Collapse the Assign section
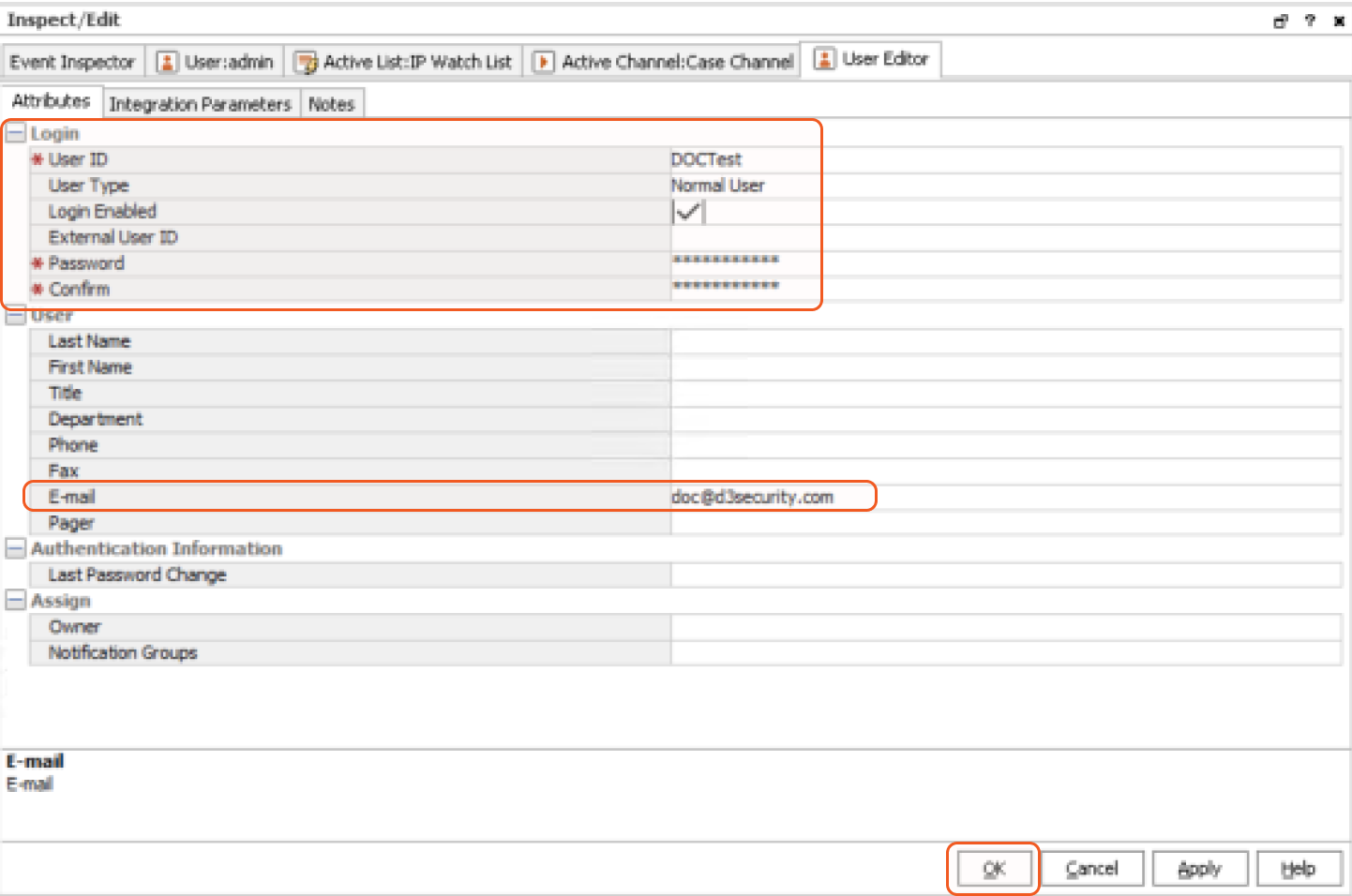This screenshot has height=896, width=1352. (x=15, y=600)
